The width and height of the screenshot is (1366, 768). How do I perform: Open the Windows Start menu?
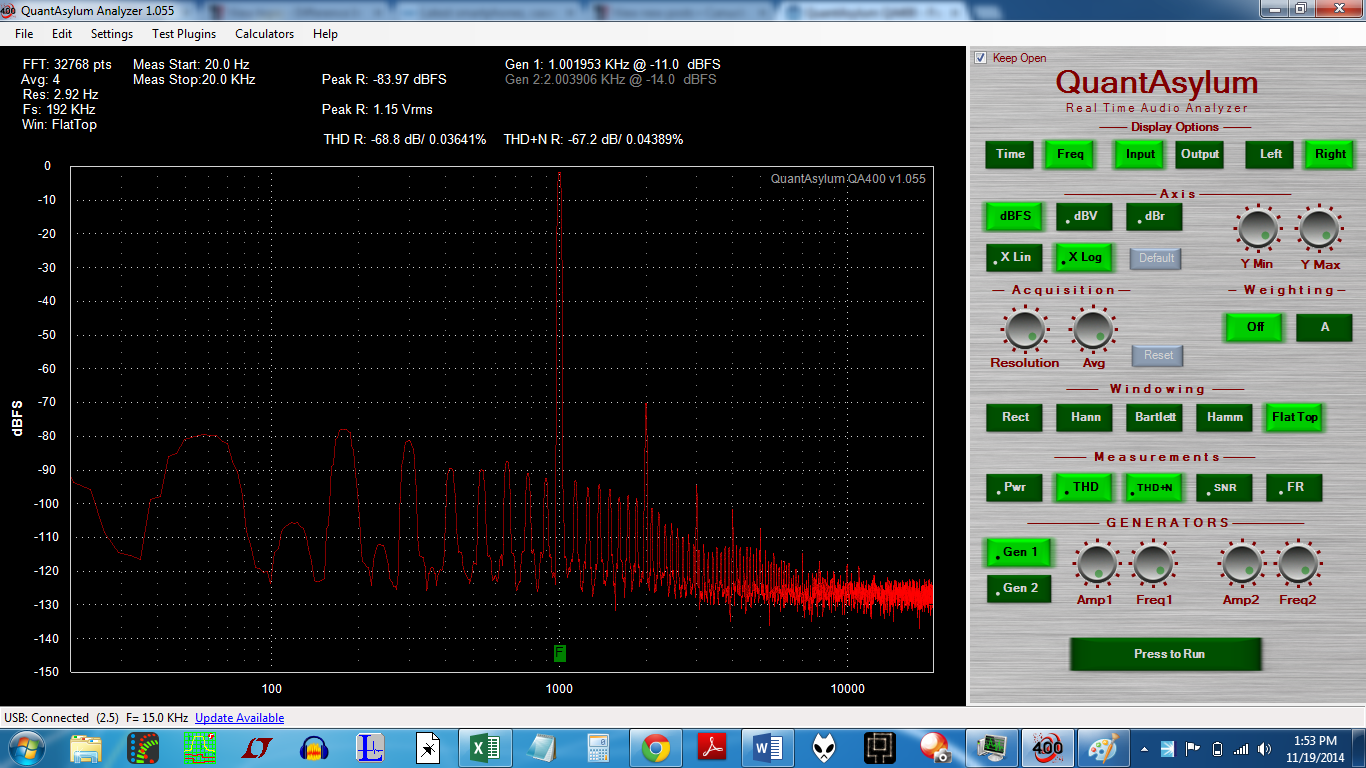[x=26, y=748]
